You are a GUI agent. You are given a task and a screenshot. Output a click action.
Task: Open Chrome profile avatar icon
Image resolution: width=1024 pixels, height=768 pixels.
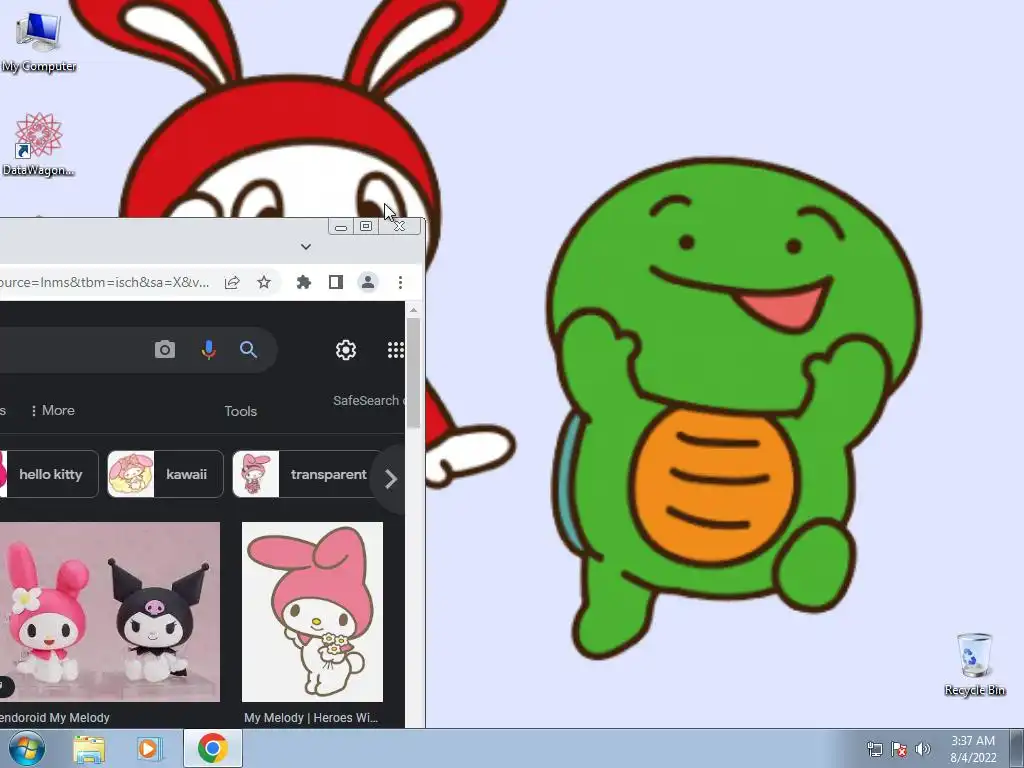point(368,282)
